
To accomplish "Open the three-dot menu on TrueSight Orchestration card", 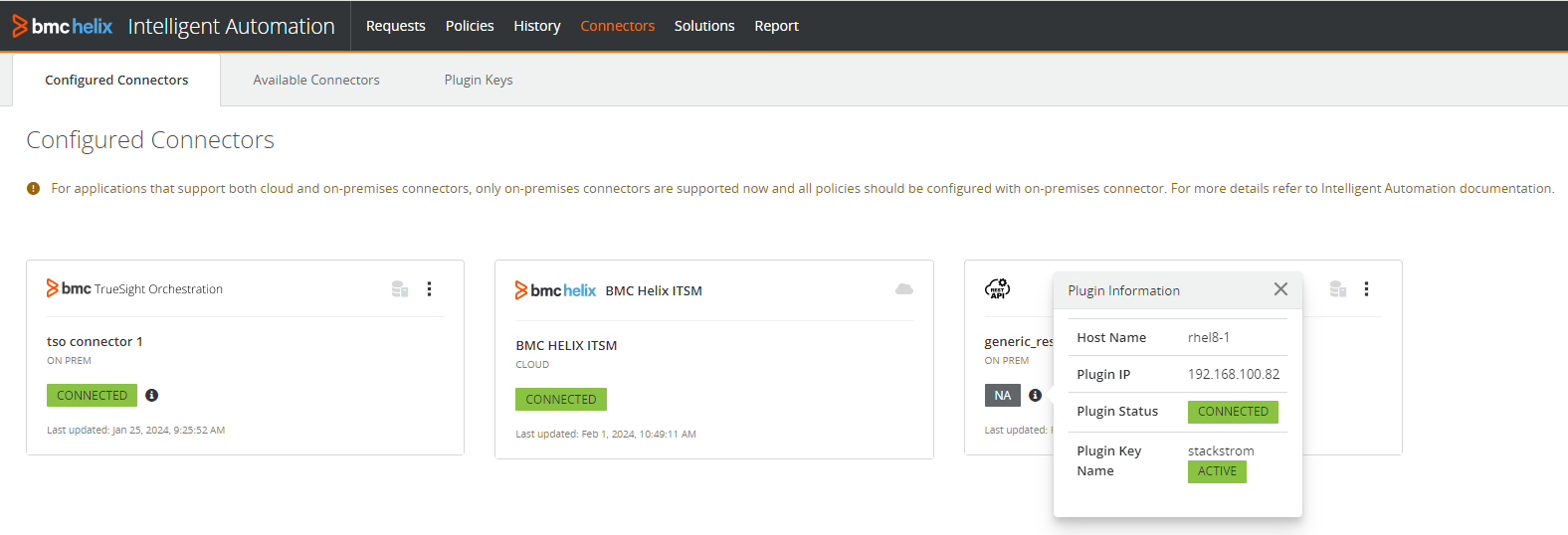I will pos(430,289).
